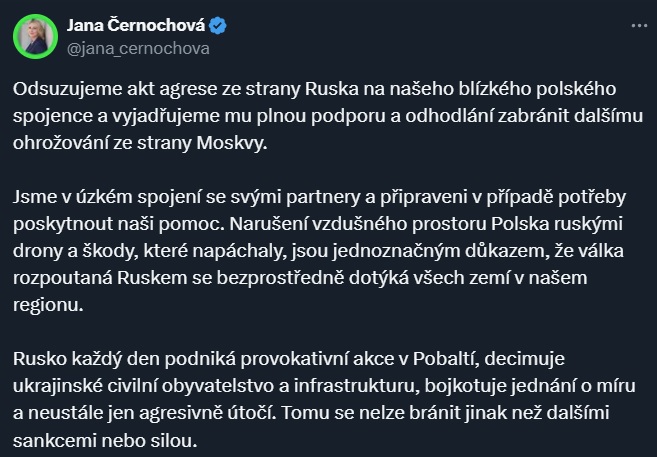Click the word "Pobaltí" in the post
657x457 pixels.
pos(446,359)
